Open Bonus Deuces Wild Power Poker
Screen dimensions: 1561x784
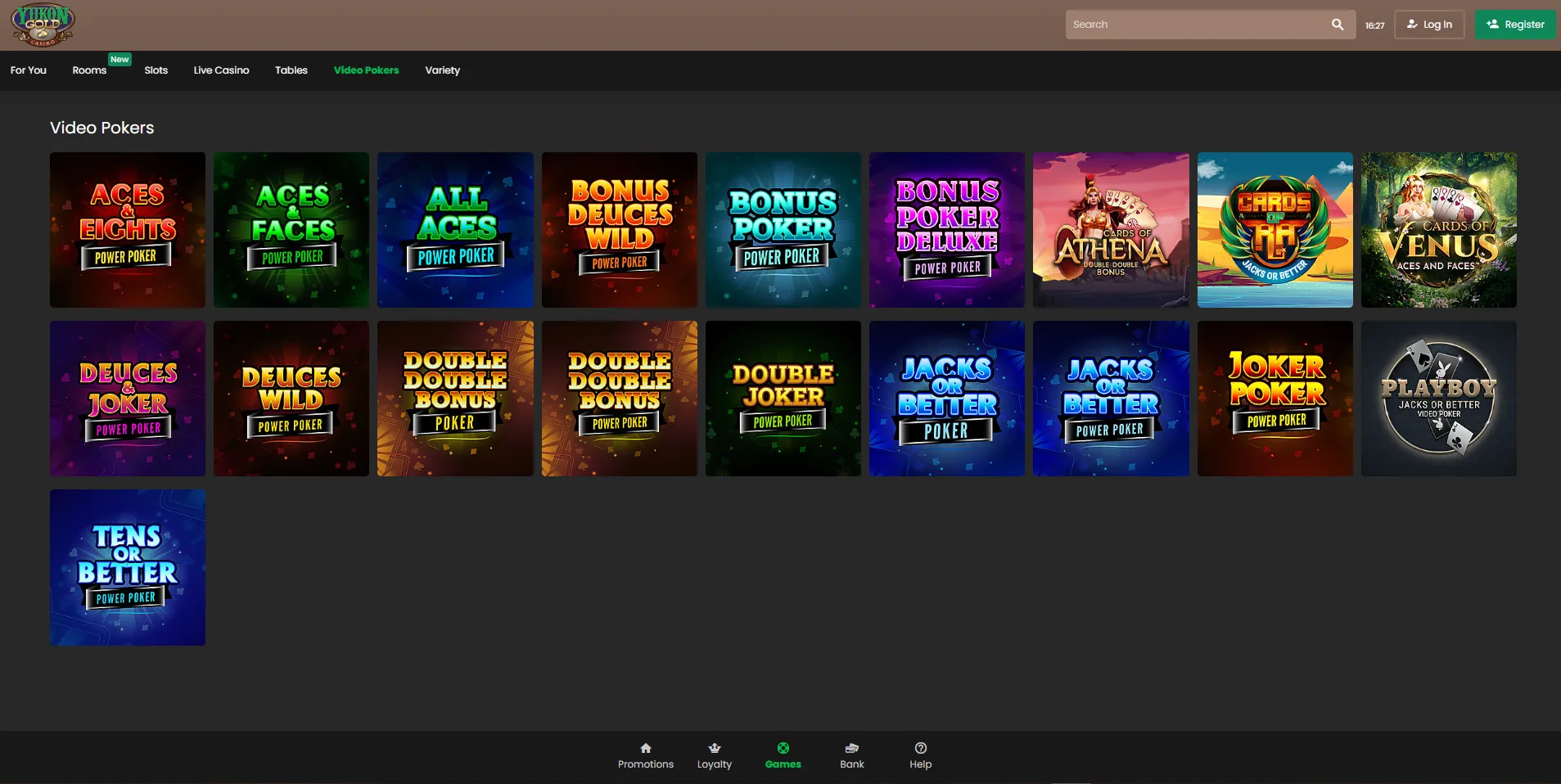[620, 230]
